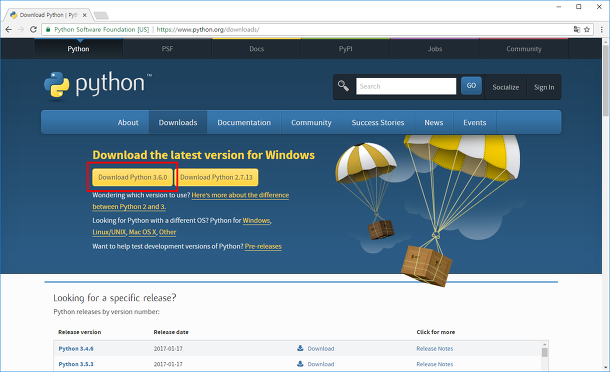
Task: Click Download Python 2.7.13 button
Action: pyautogui.click(x=216, y=177)
